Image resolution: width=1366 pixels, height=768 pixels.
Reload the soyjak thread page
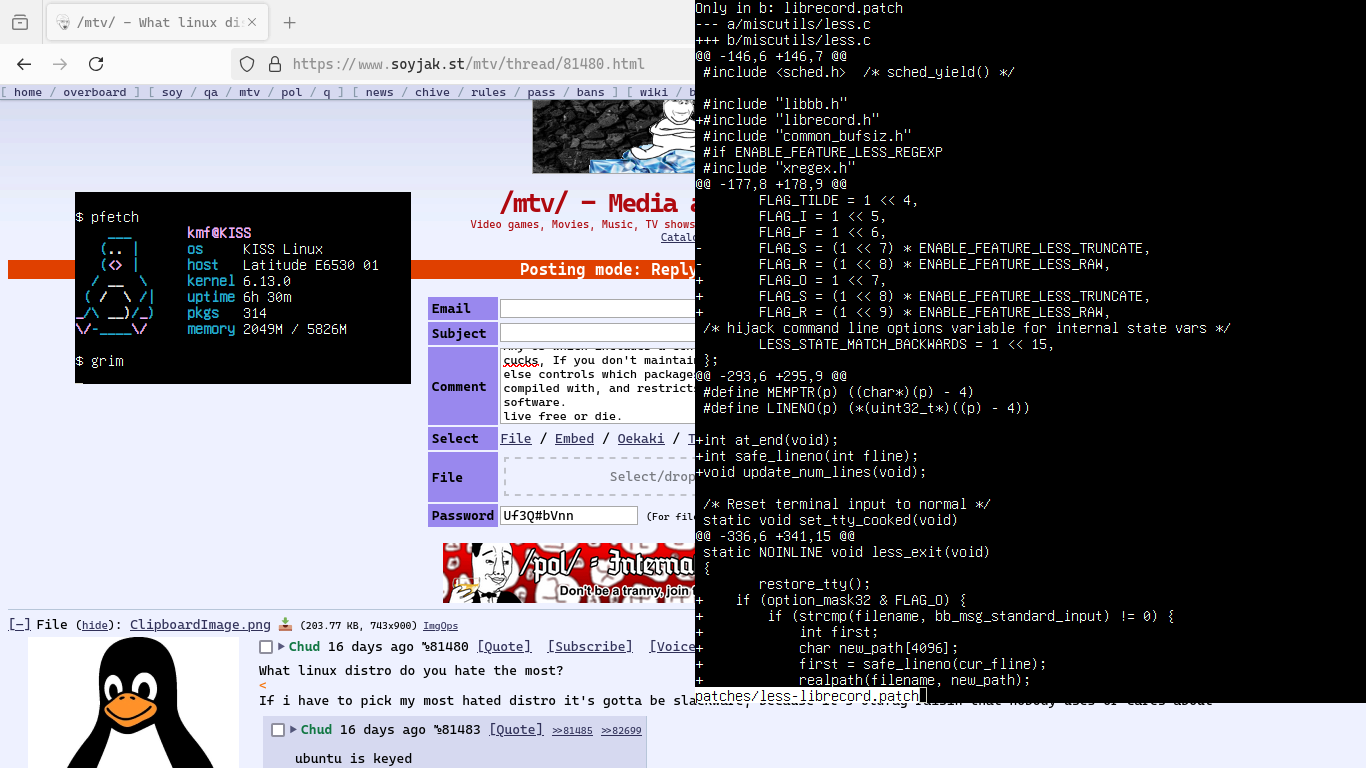tap(96, 64)
